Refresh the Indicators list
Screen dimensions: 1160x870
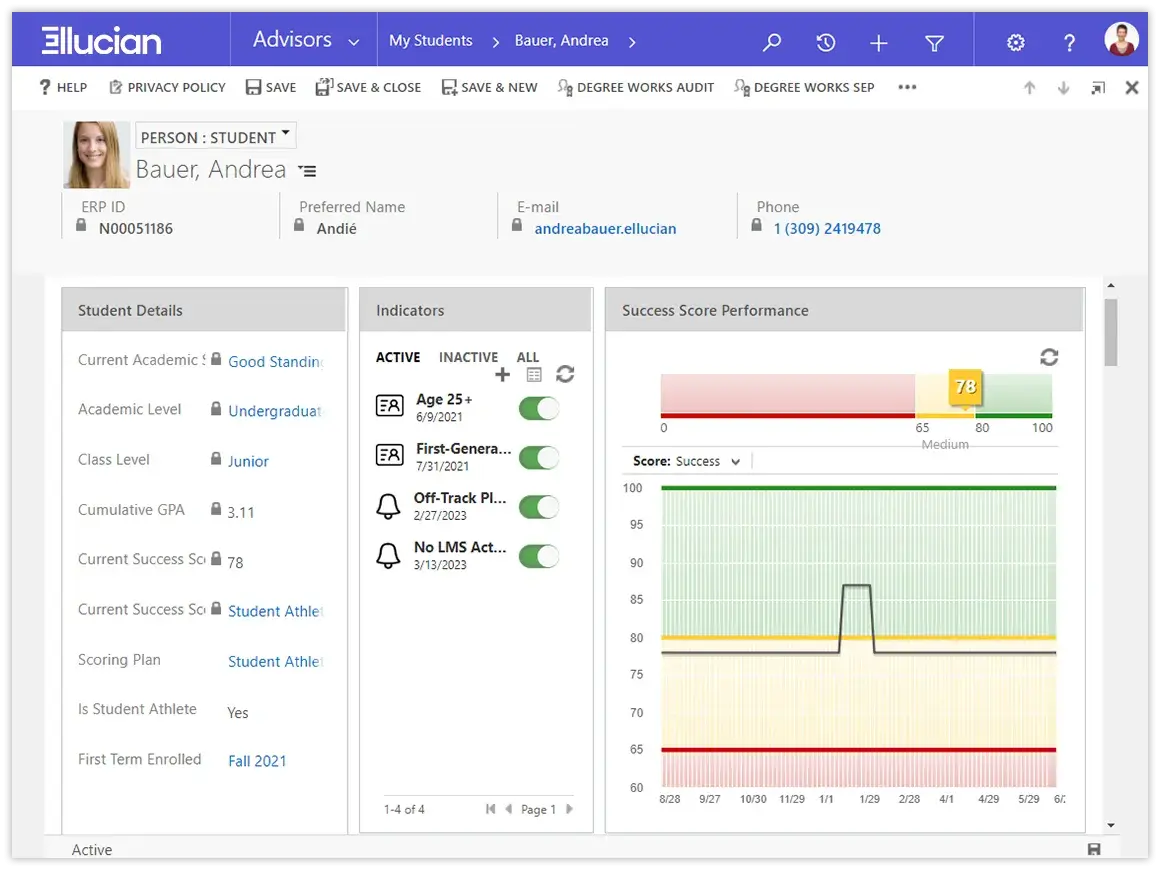tap(565, 374)
